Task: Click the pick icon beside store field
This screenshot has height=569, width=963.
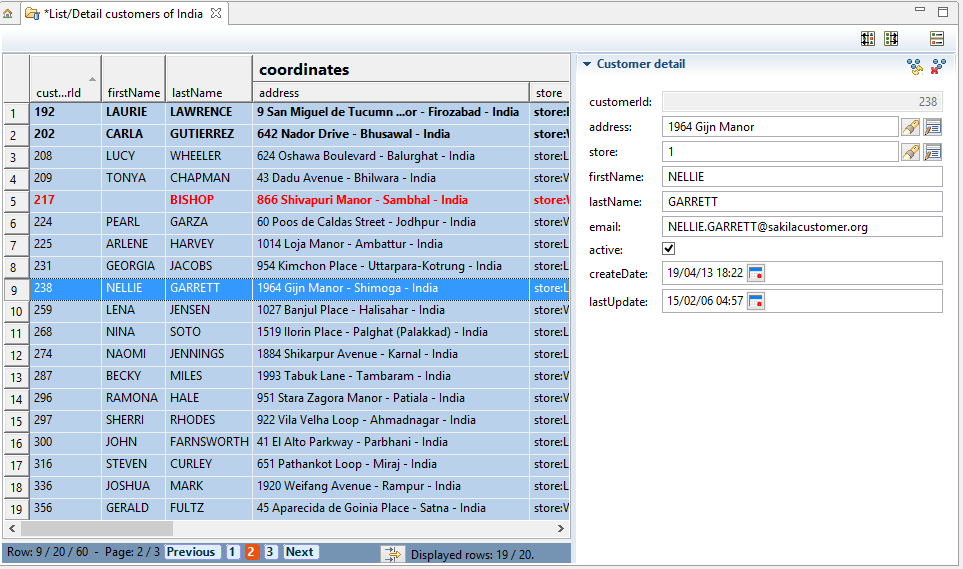Action: tap(910, 152)
